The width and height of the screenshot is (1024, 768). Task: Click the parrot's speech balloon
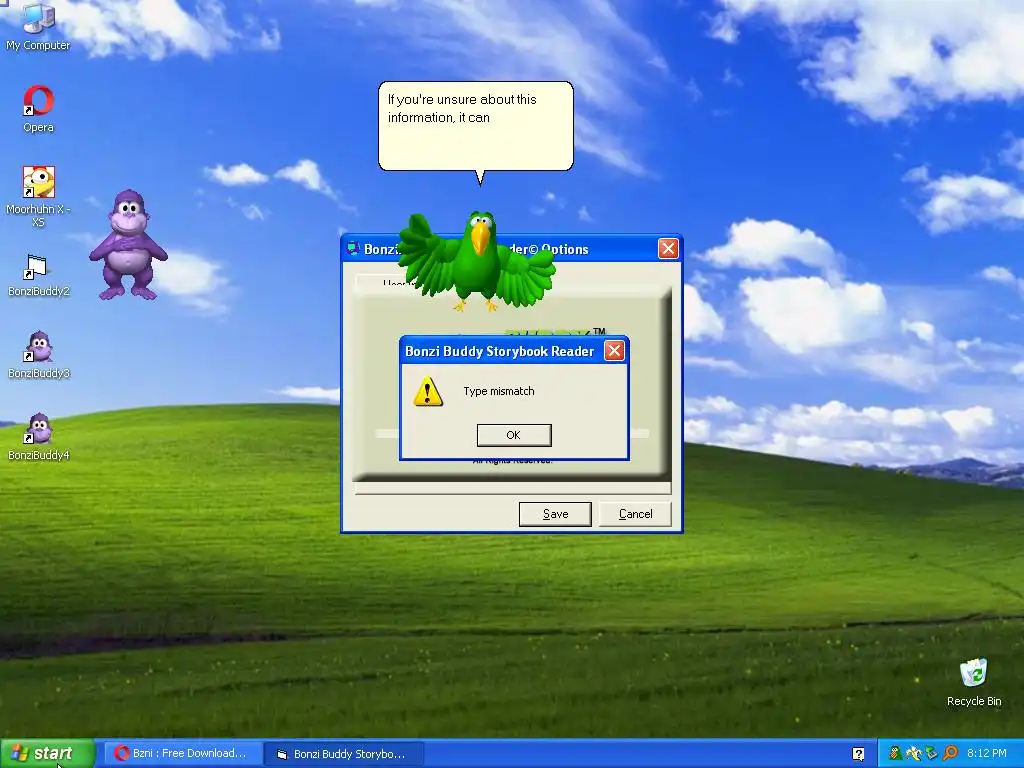(475, 126)
